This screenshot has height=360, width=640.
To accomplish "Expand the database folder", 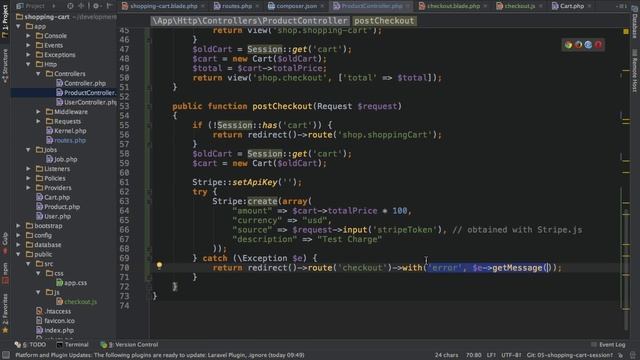I will 18,245.
